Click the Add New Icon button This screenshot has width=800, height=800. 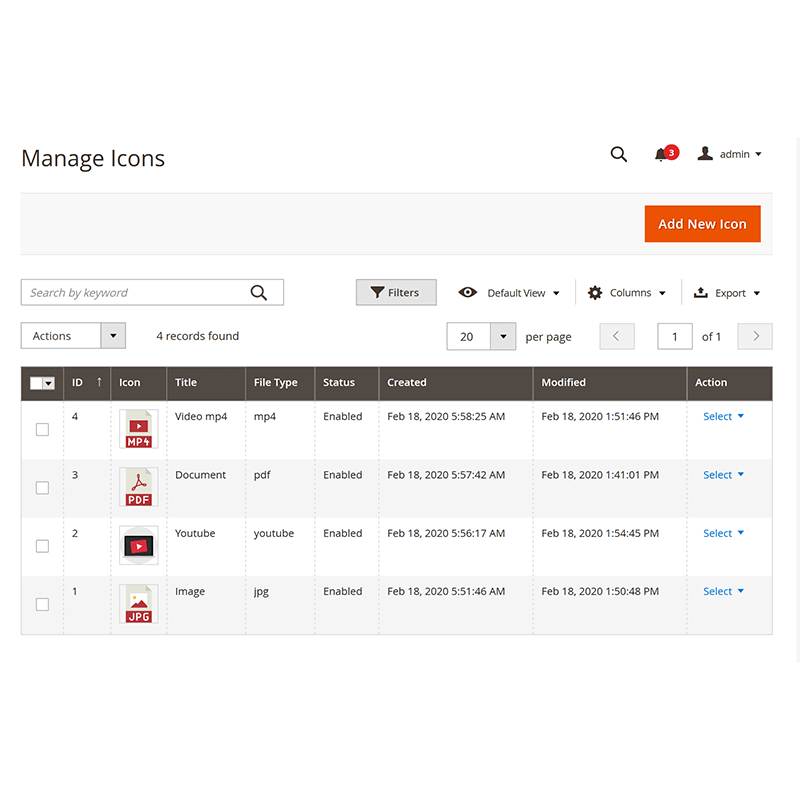point(702,224)
